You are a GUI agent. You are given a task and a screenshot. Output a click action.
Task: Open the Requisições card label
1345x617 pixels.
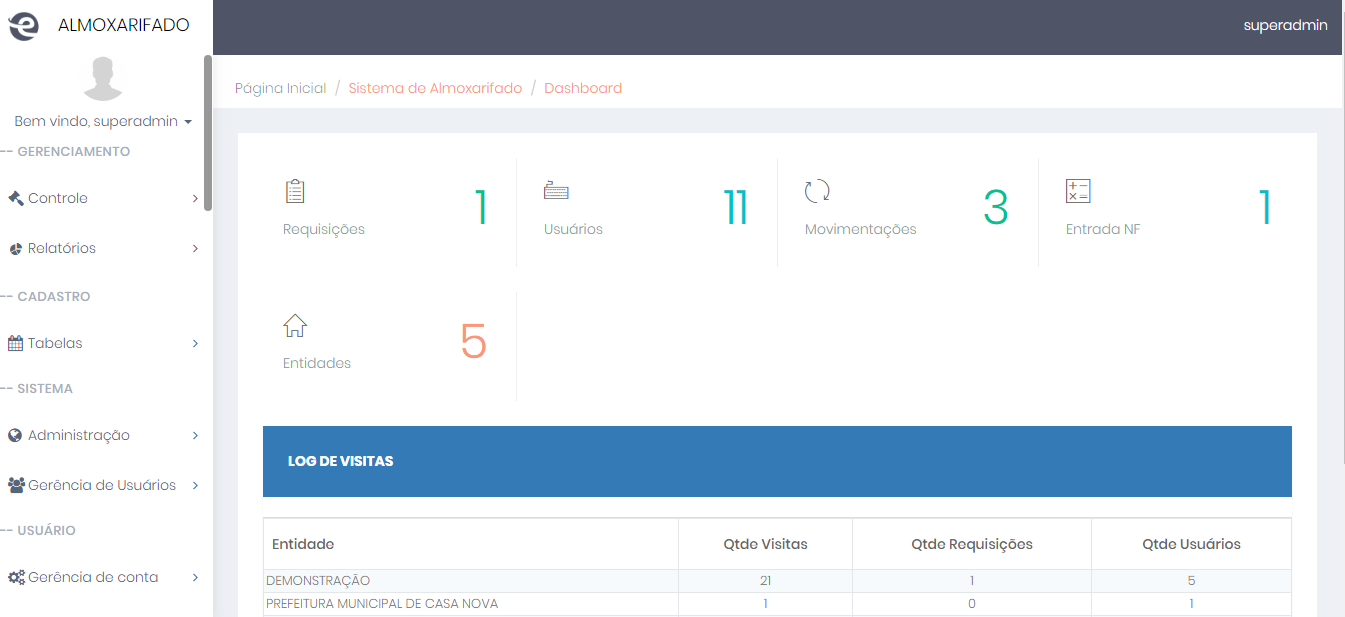click(x=324, y=229)
